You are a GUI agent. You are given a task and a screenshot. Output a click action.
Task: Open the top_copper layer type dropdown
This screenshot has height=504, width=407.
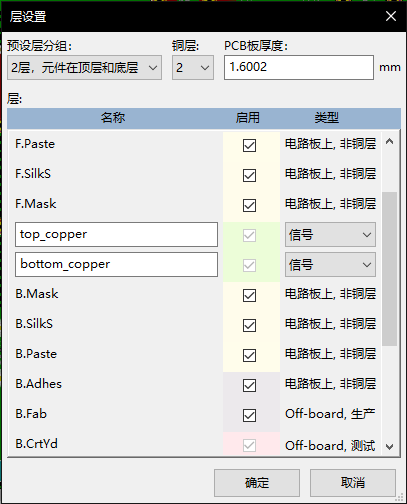(x=330, y=235)
